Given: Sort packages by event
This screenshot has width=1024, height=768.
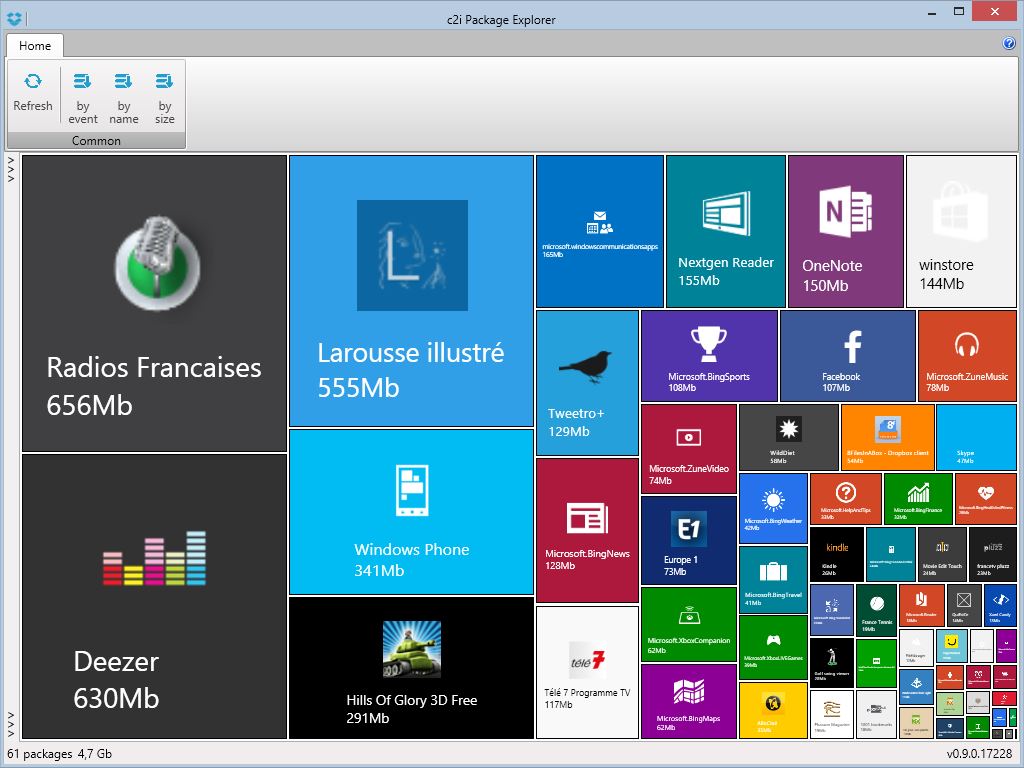Looking at the screenshot, I should click(83, 99).
